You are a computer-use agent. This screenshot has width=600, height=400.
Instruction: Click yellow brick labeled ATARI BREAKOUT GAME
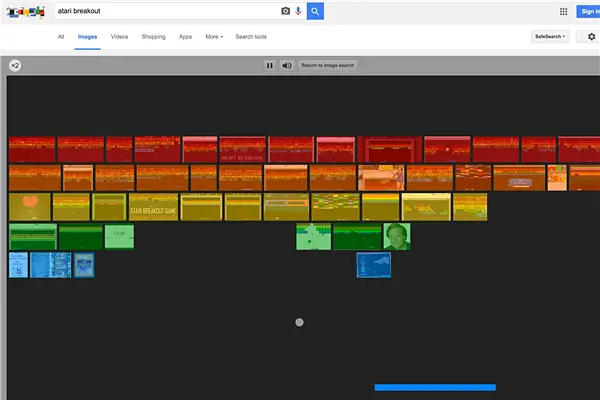[x=153, y=207]
